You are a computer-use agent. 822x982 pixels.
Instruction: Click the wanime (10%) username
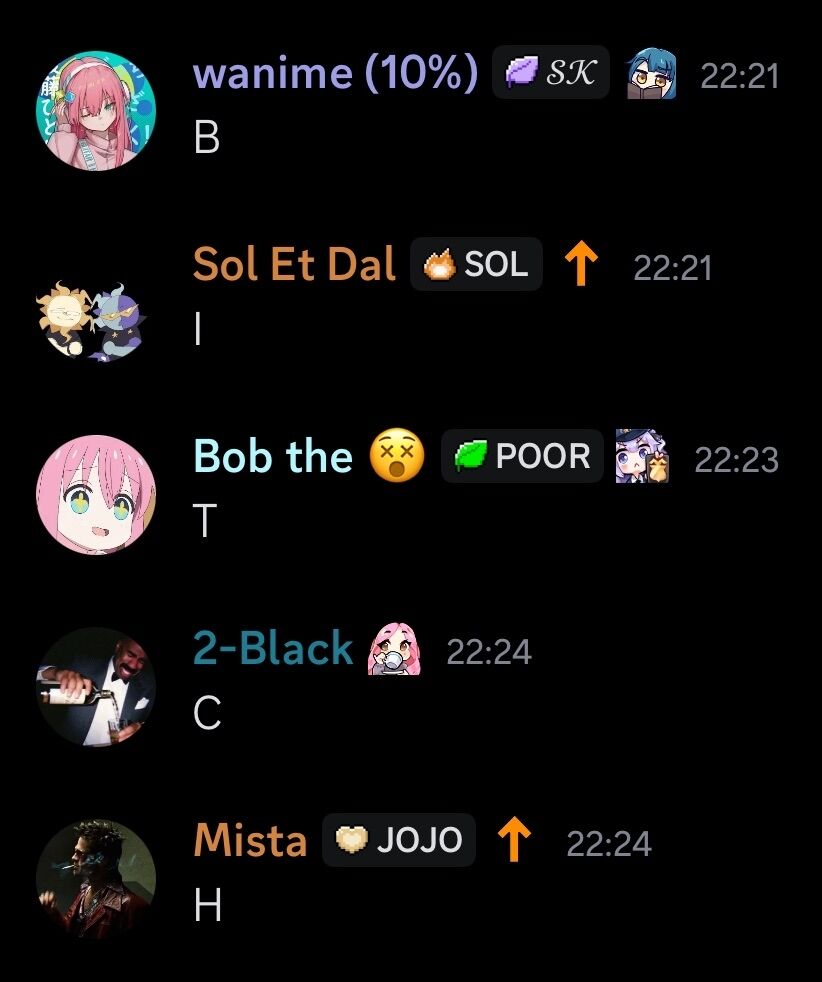(336, 73)
